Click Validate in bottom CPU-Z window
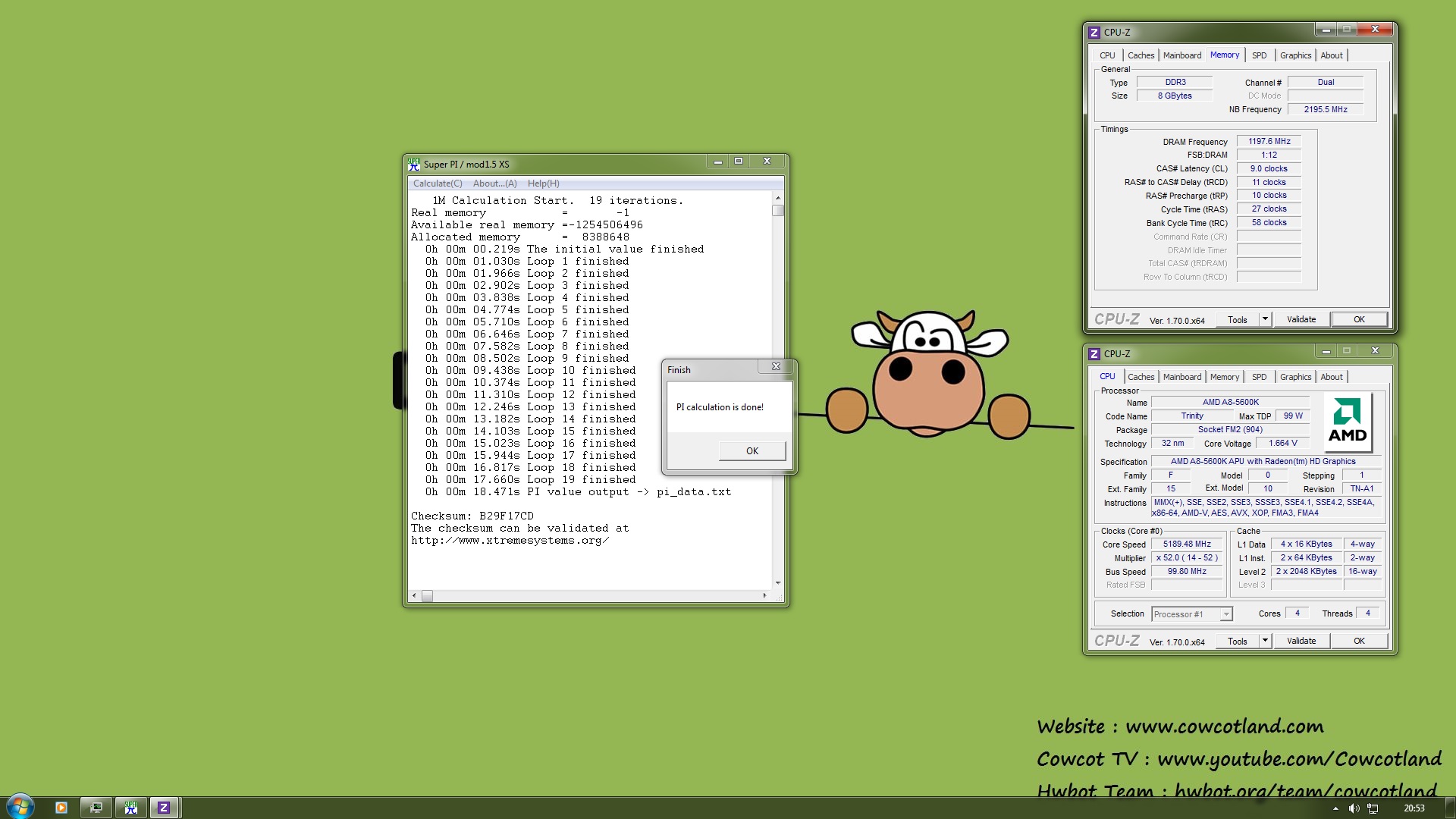 coord(1301,642)
